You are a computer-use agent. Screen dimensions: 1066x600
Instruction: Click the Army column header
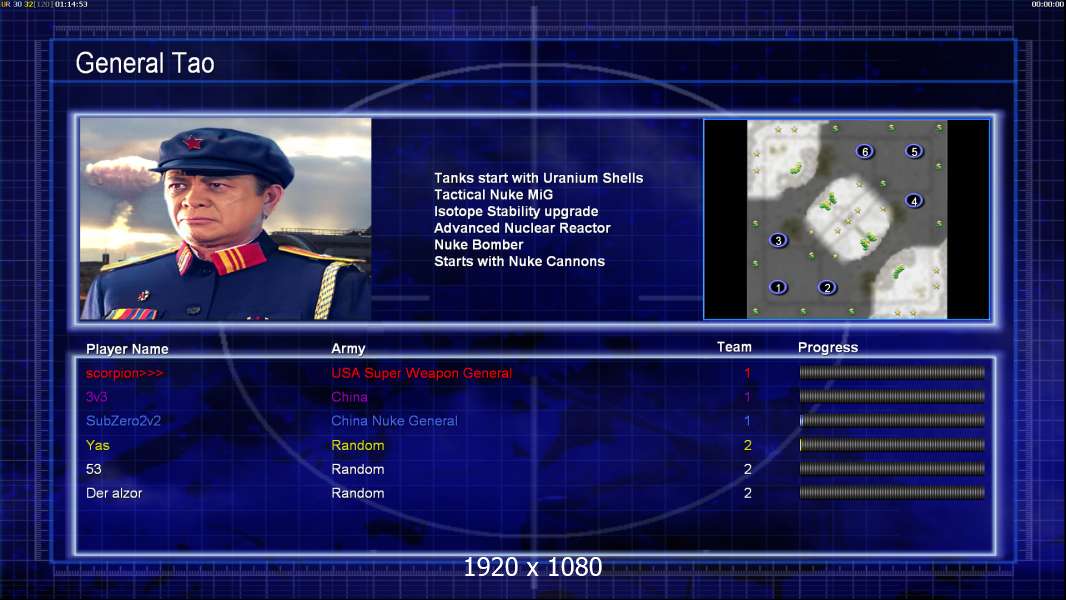point(348,349)
